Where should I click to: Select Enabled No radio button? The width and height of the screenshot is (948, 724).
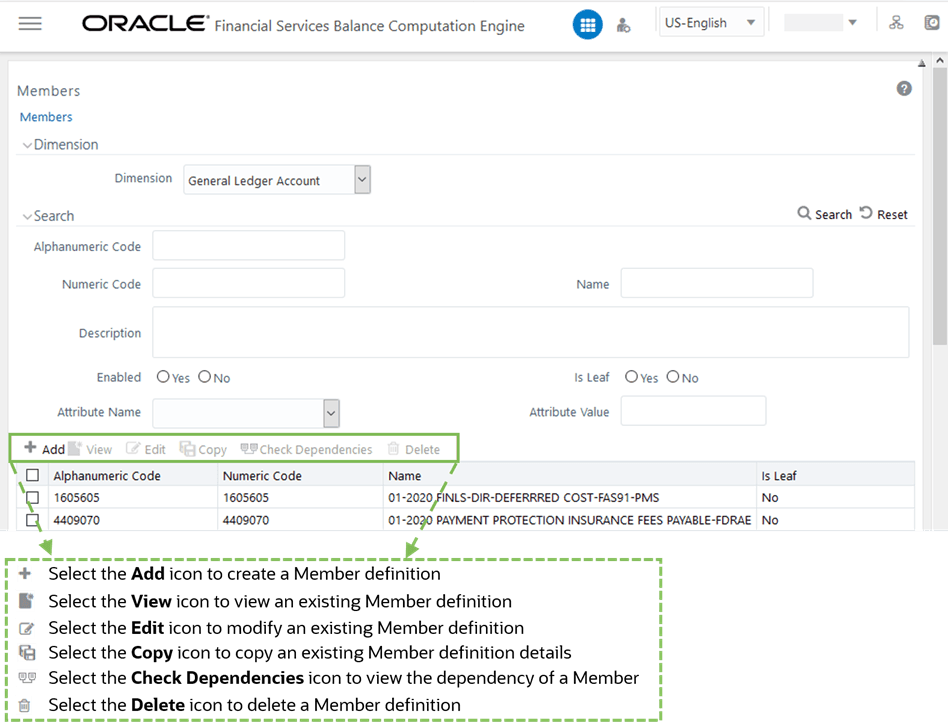point(204,377)
